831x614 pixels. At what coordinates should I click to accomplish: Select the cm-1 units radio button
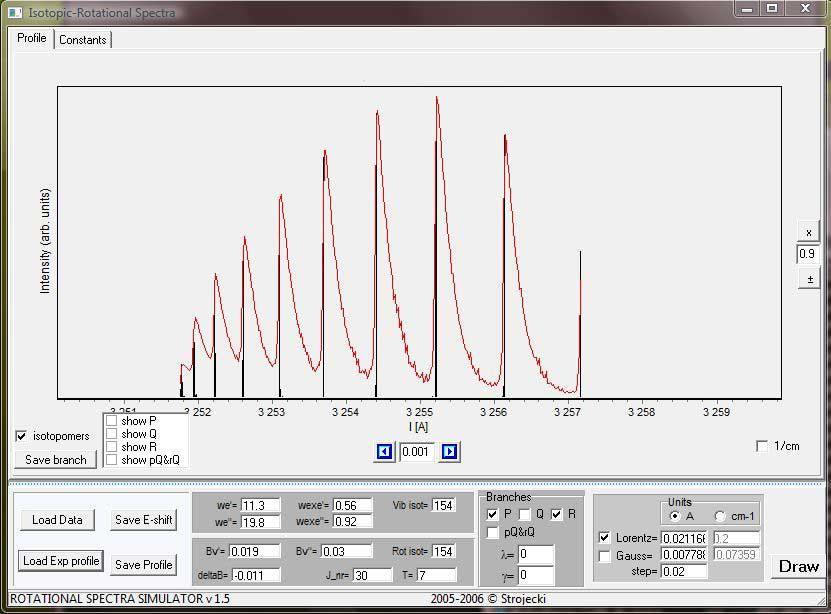coord(720,515)
